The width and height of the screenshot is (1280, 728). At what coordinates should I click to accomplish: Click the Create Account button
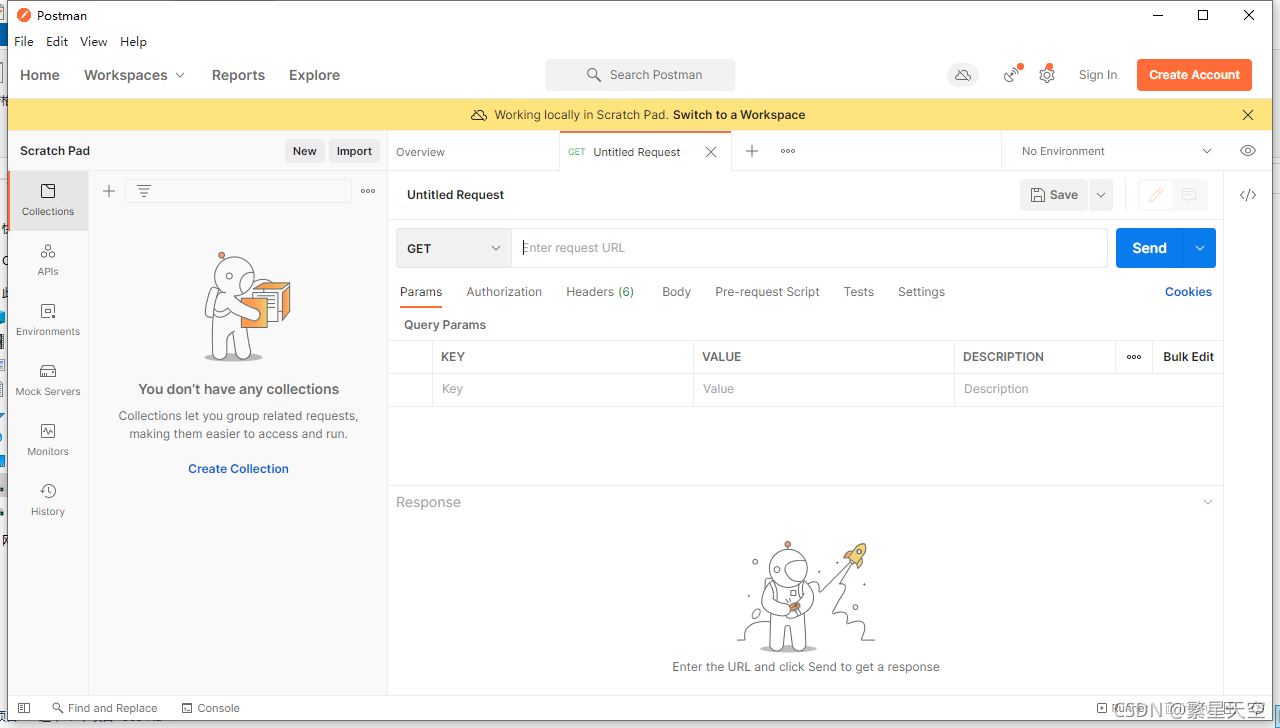point(1194,75)
